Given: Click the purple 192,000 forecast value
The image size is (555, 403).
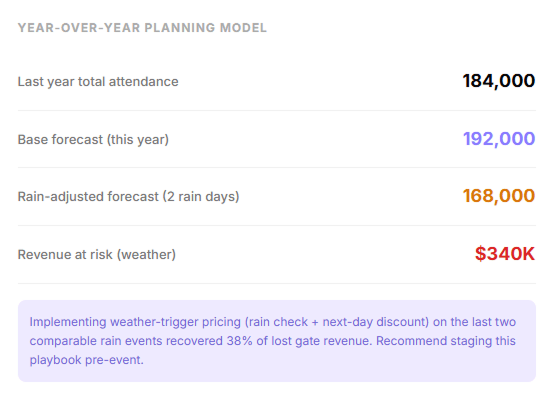Looking at the screenshot, I should [499, 139].
